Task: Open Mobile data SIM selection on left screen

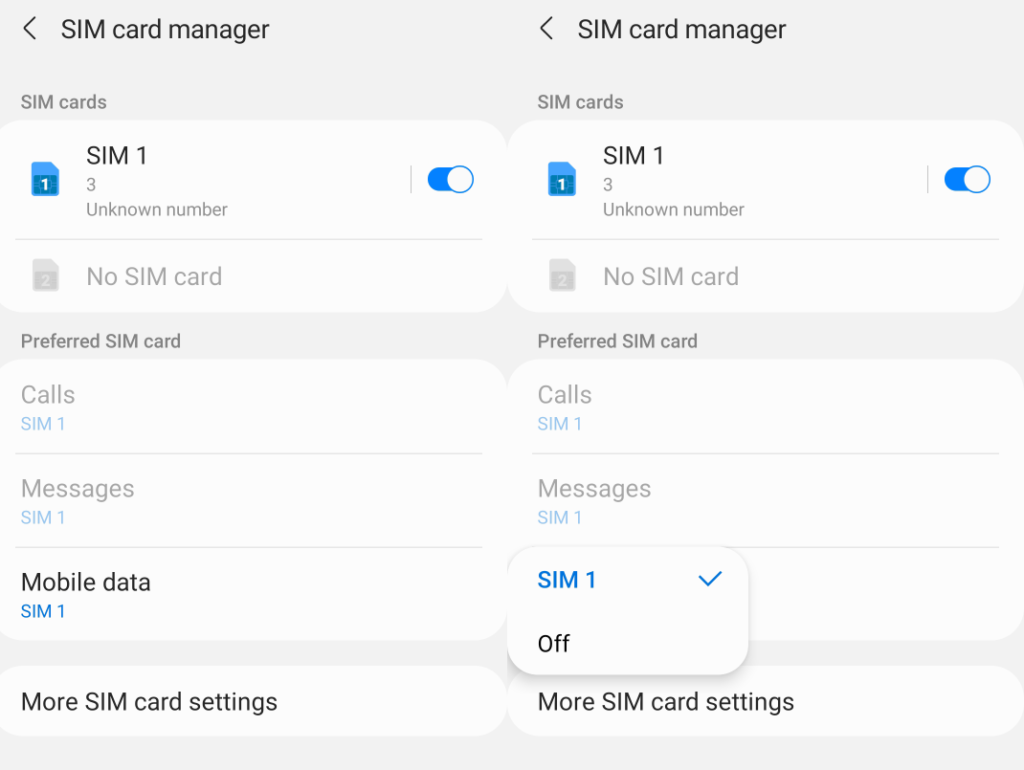Action: [251, 594]
